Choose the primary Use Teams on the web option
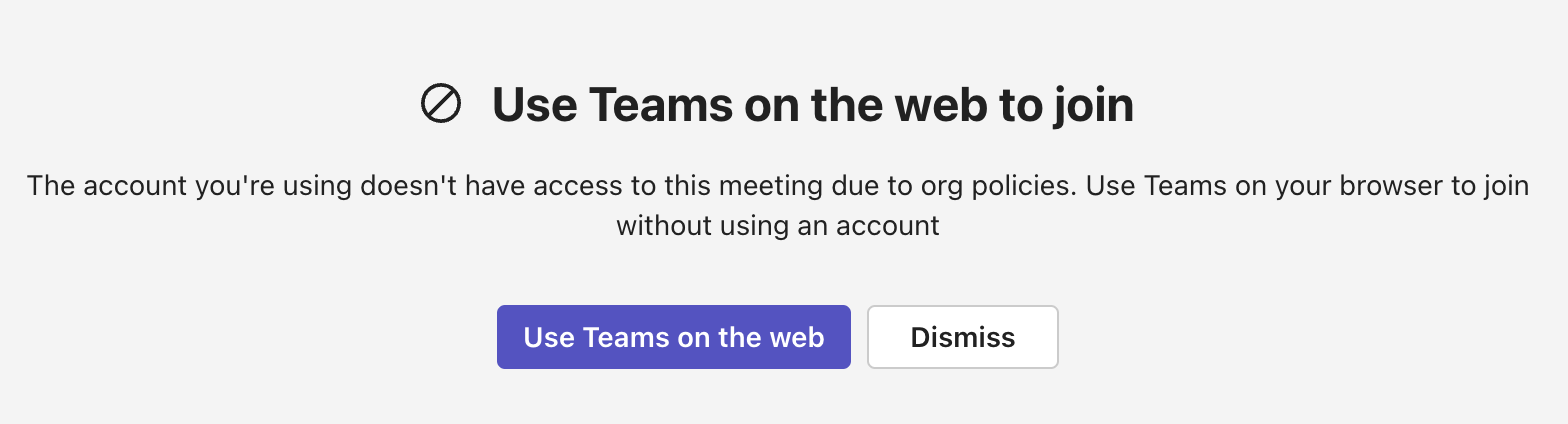Image resolution: width=1568 pixels, height=424 pixels. (673, 337)
